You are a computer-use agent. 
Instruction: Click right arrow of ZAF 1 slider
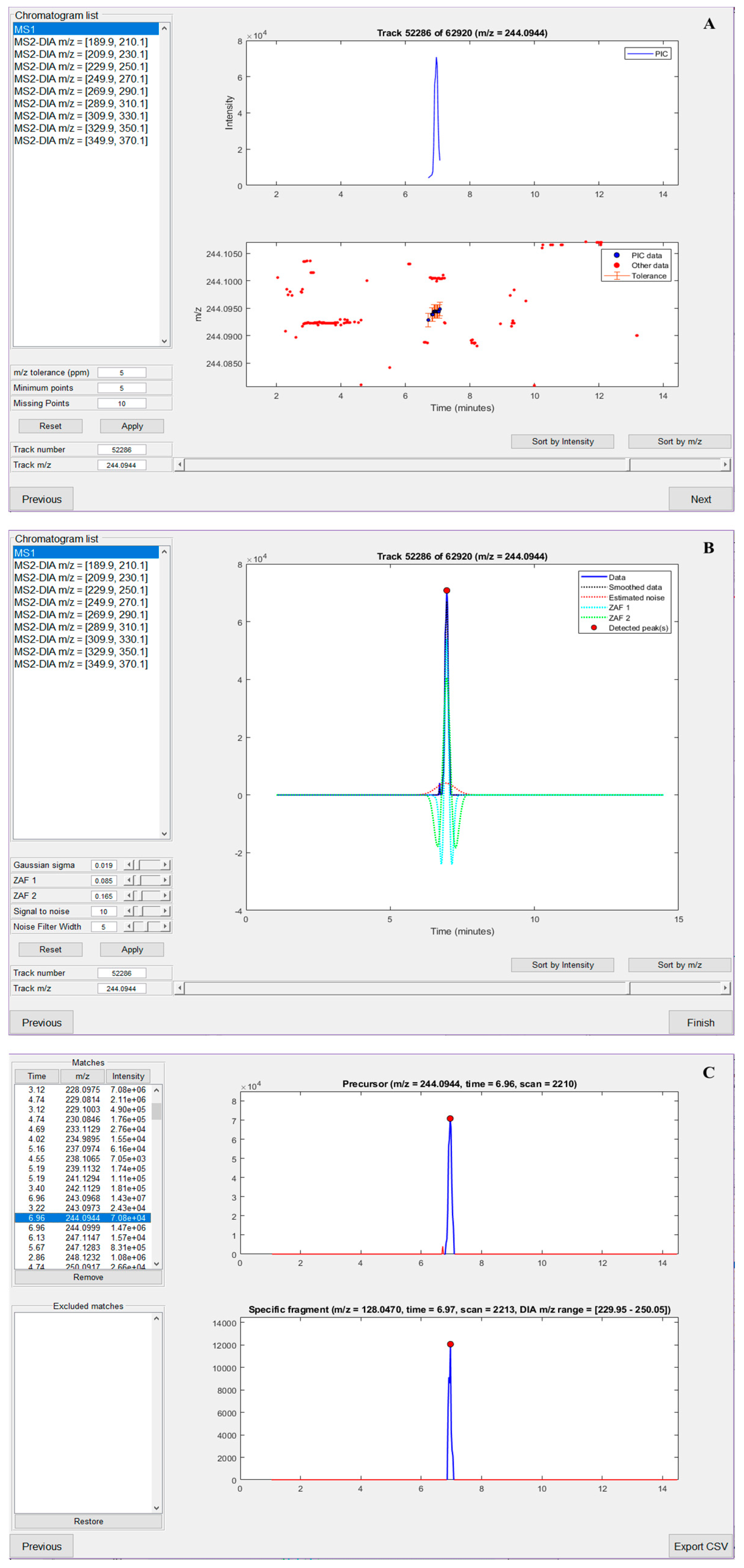tap(165, 880)
